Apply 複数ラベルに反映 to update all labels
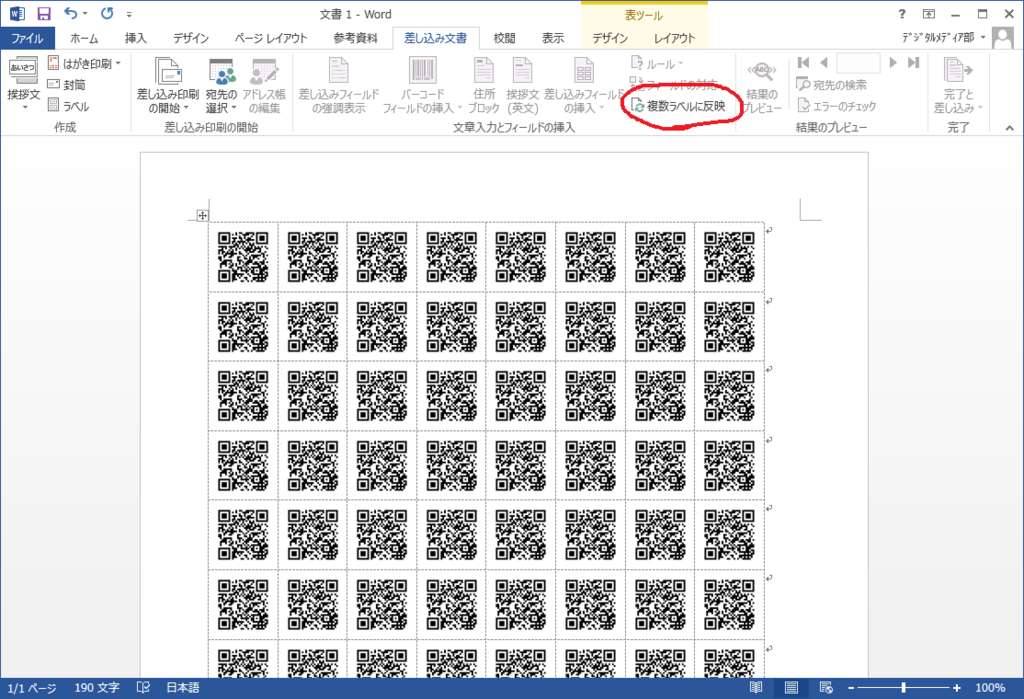The width and height of the screenshot is (1024, 699). point(679,106)
